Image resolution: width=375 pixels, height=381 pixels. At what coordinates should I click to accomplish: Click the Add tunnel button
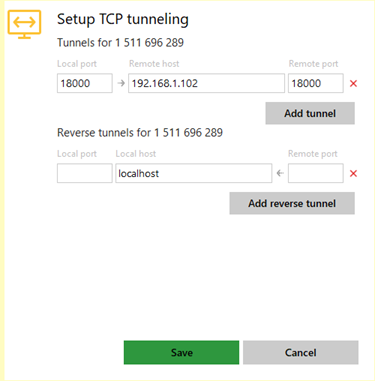310,113
